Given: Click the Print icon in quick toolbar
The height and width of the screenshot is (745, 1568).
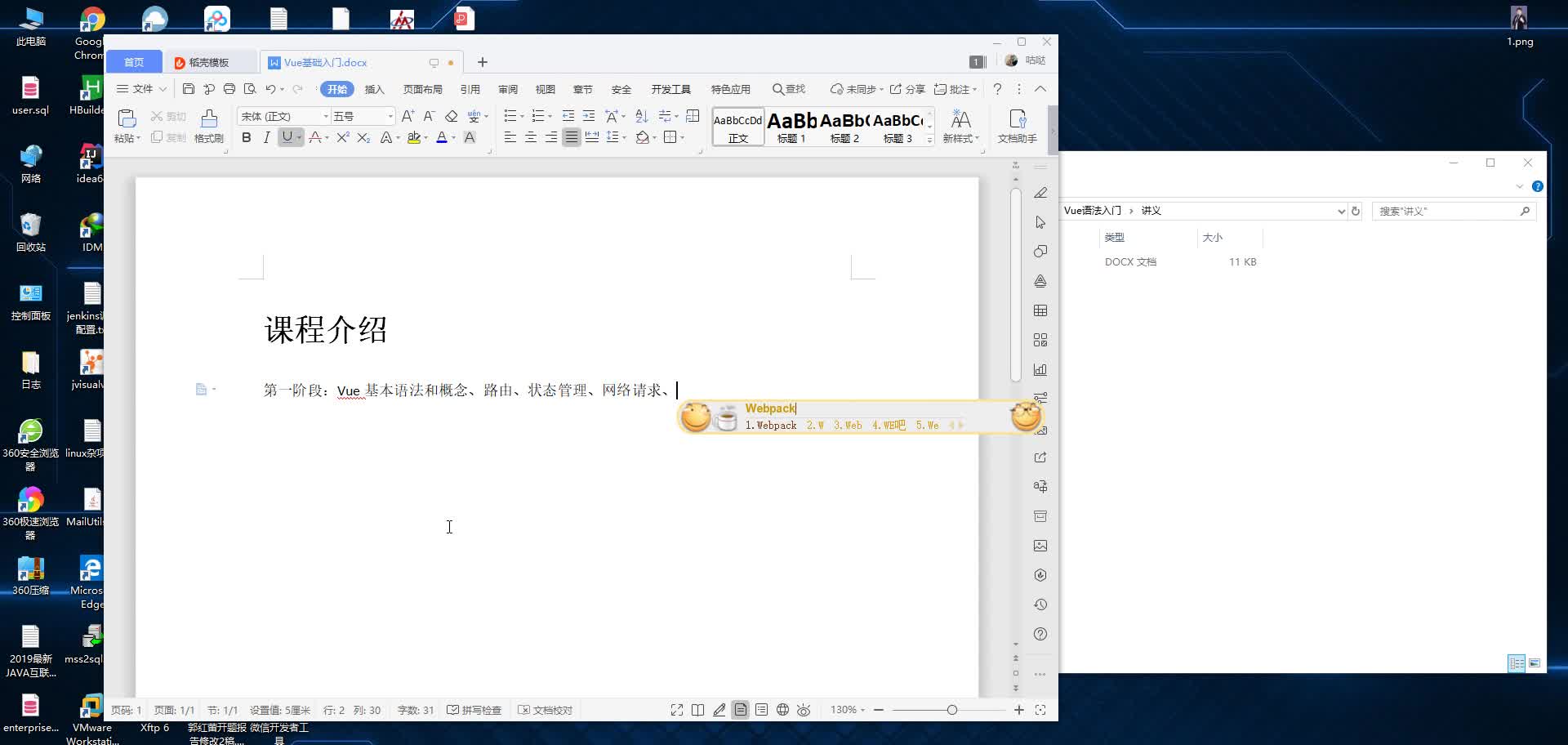Looking at the screenshot, I should tap(229, 89).
